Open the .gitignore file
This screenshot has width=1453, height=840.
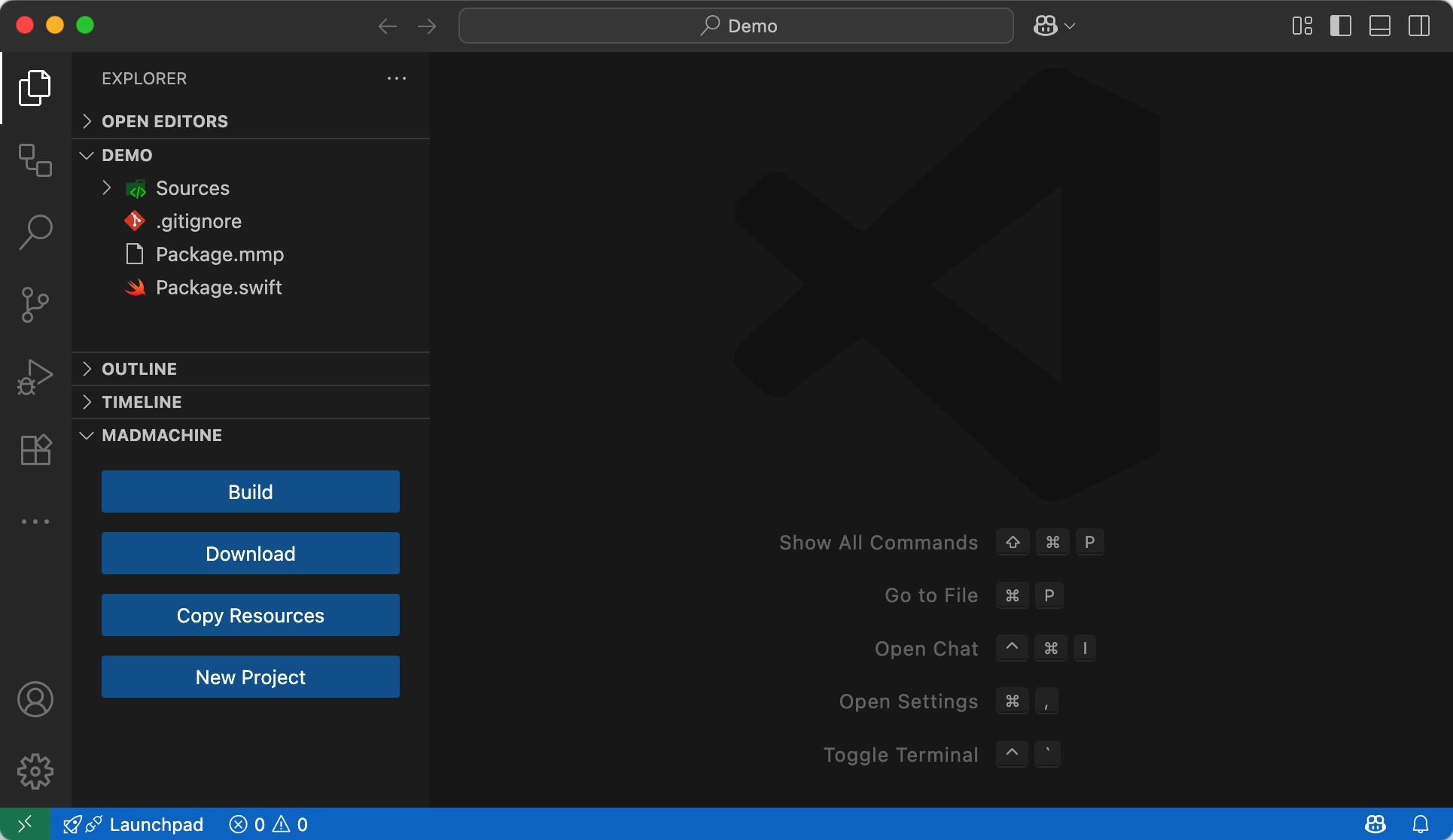(x=251, y=221)
